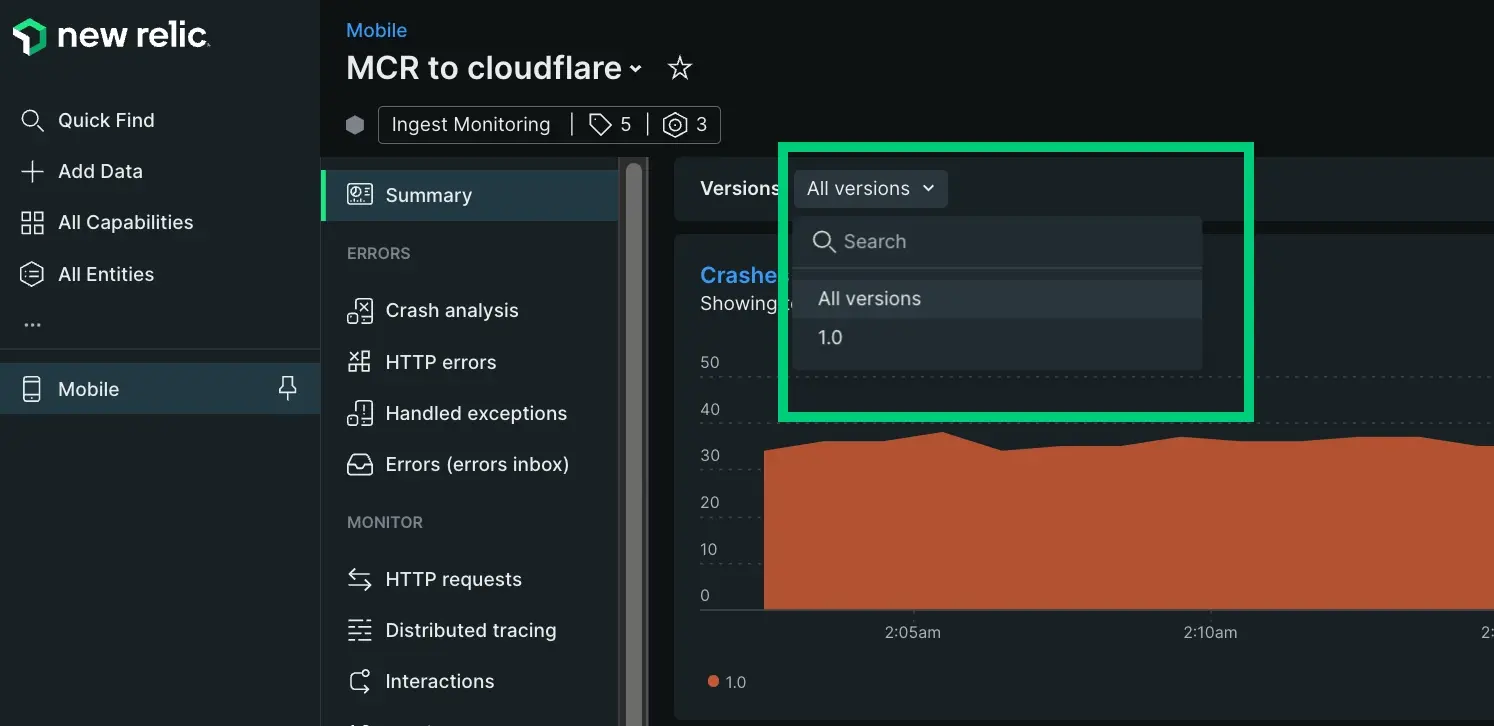Click the Ingest Monitoring label

click(470, 125)
